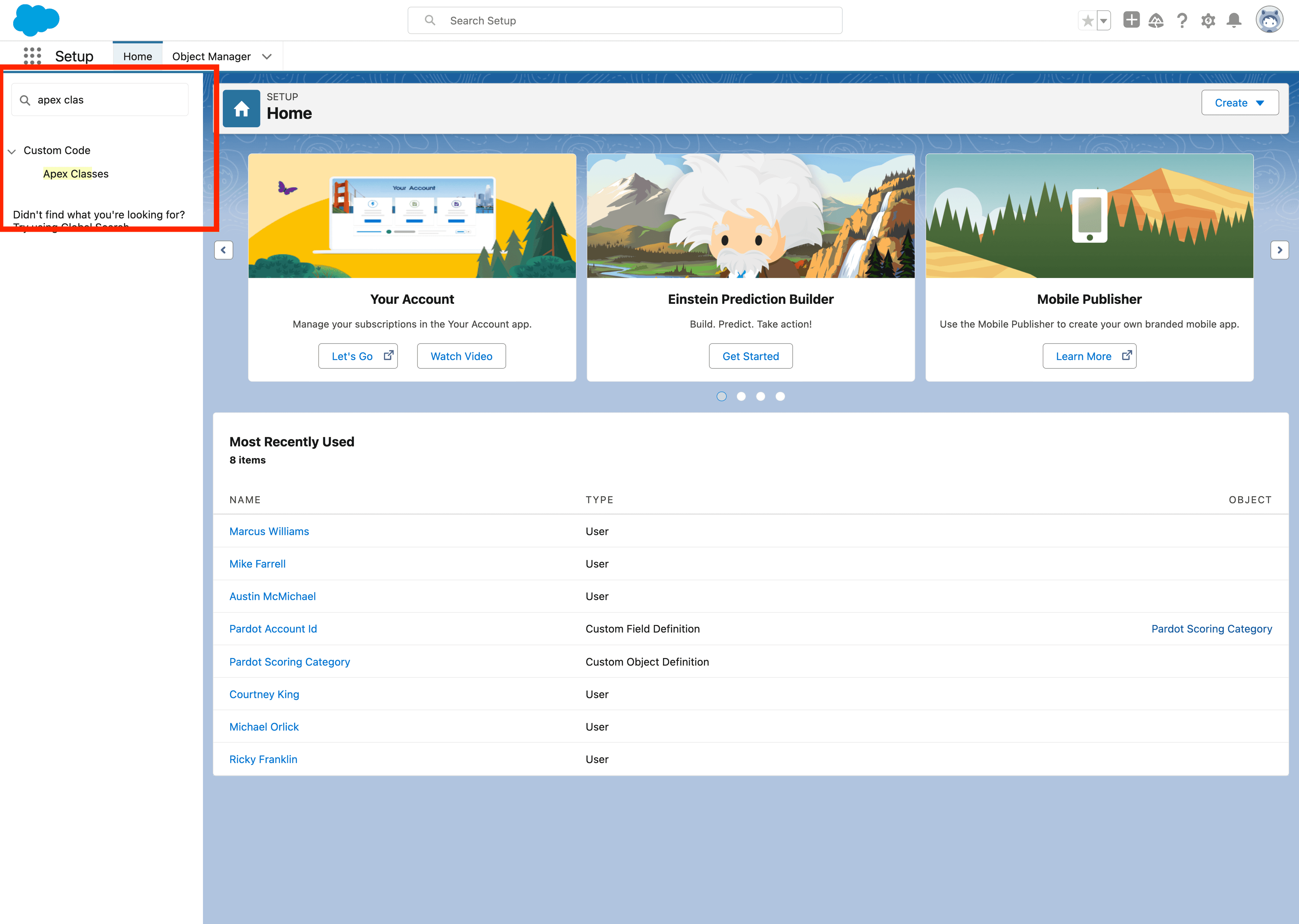The height and width of the screenshot is (924, 1299).
Task: Click the NAME column header
Action: point(245,499)
